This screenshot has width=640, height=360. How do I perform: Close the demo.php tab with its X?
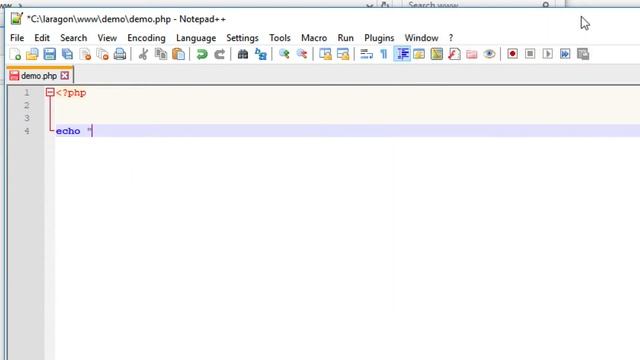pos(64,76)
